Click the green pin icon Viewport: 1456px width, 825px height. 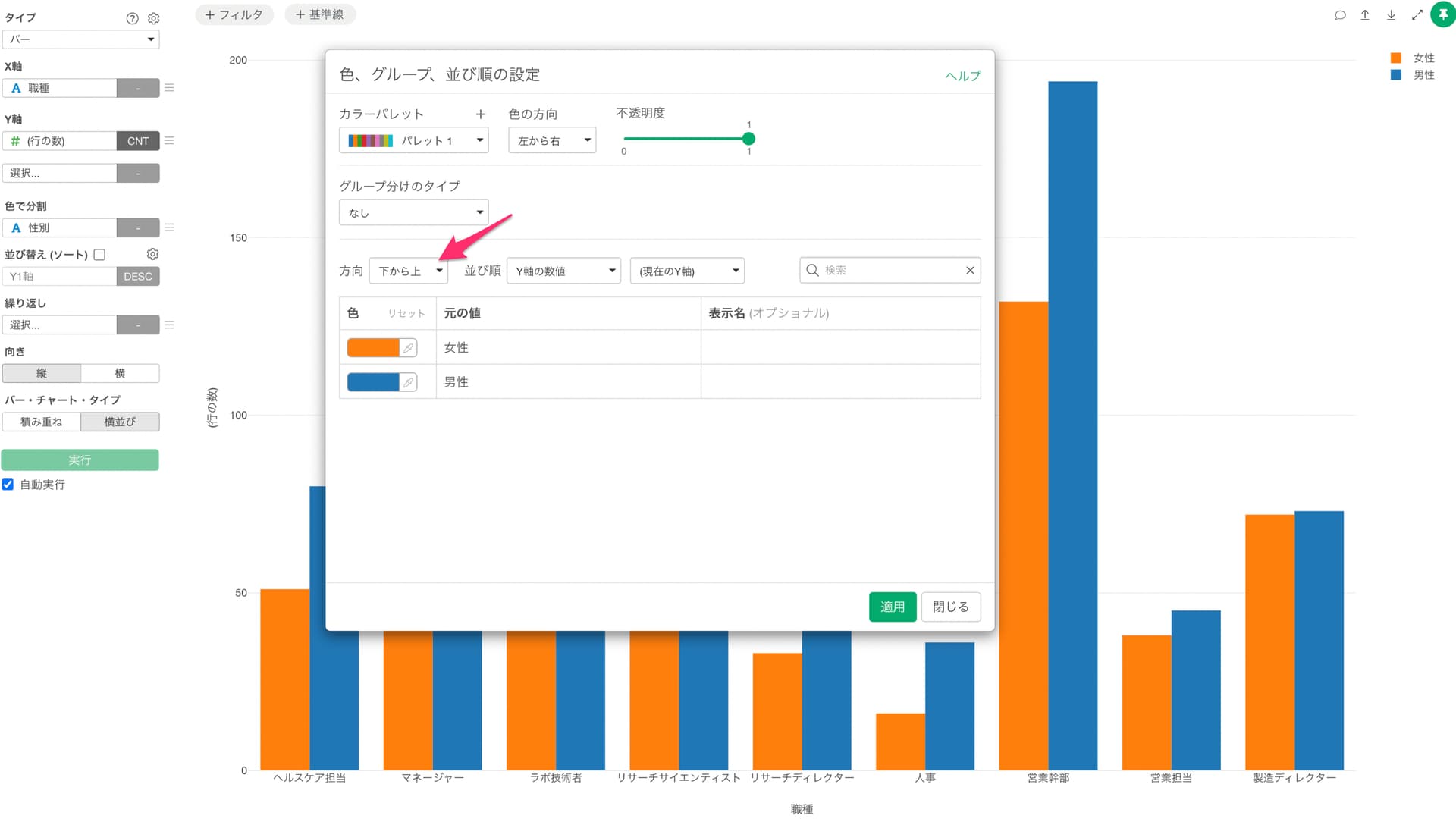point(1442,14)
